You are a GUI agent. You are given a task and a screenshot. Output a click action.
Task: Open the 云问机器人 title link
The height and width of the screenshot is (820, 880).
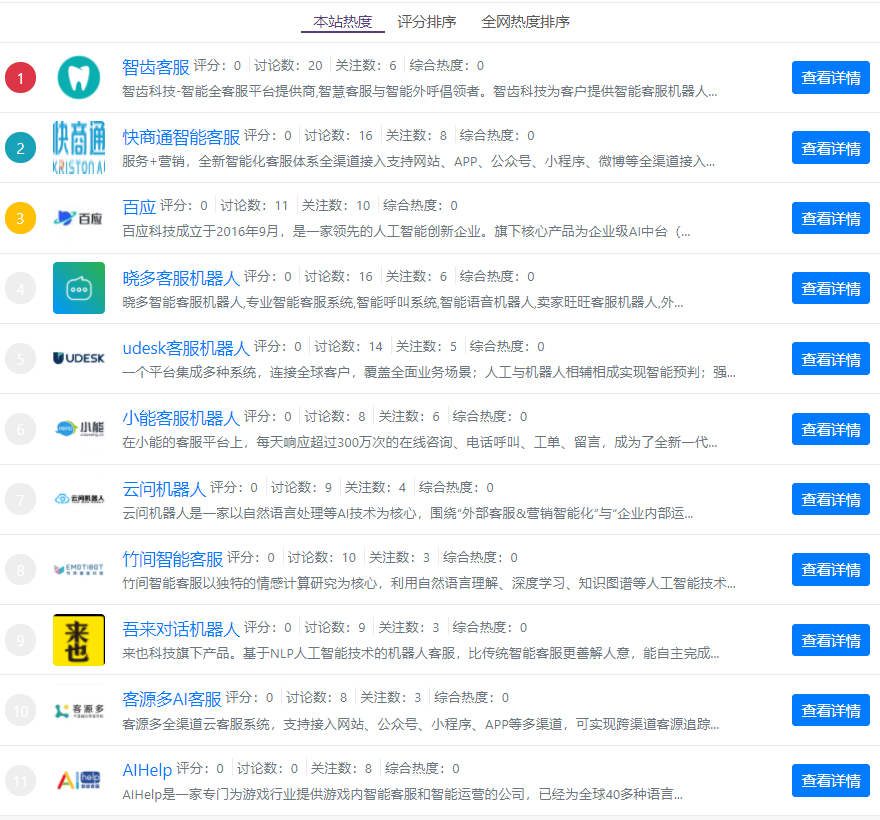coord(164,489)
